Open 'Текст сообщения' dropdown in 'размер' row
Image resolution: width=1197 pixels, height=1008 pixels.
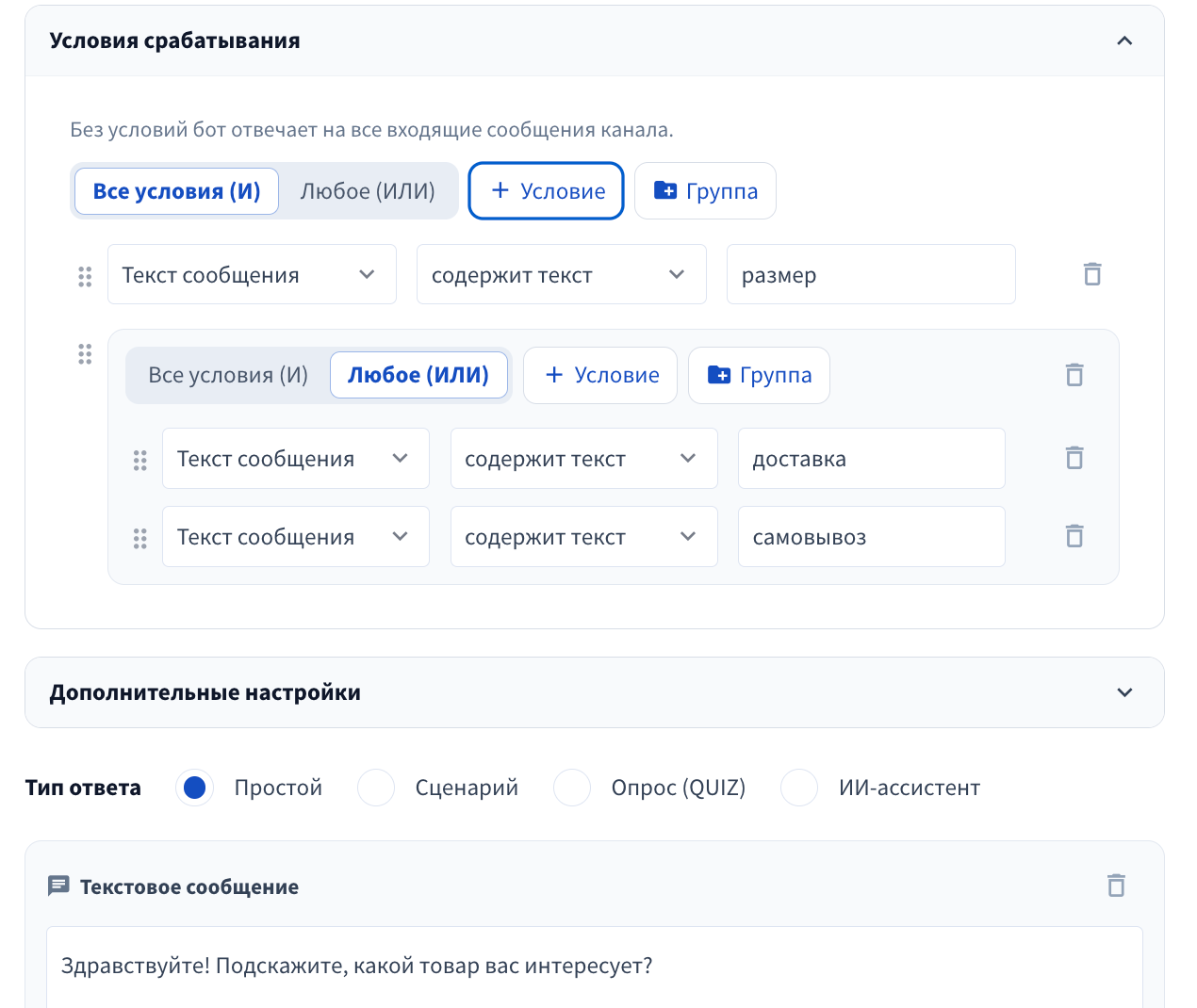pos(252,274)
